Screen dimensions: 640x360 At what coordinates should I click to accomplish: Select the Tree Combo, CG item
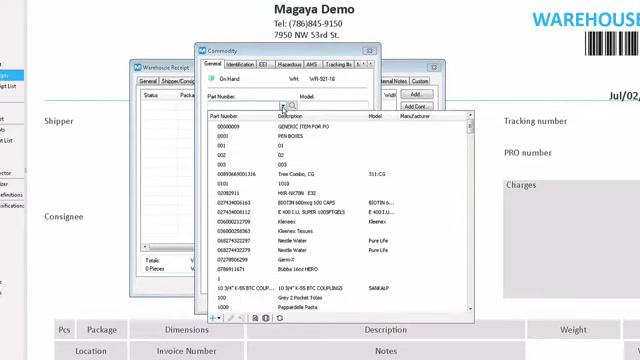click(338, 174)
